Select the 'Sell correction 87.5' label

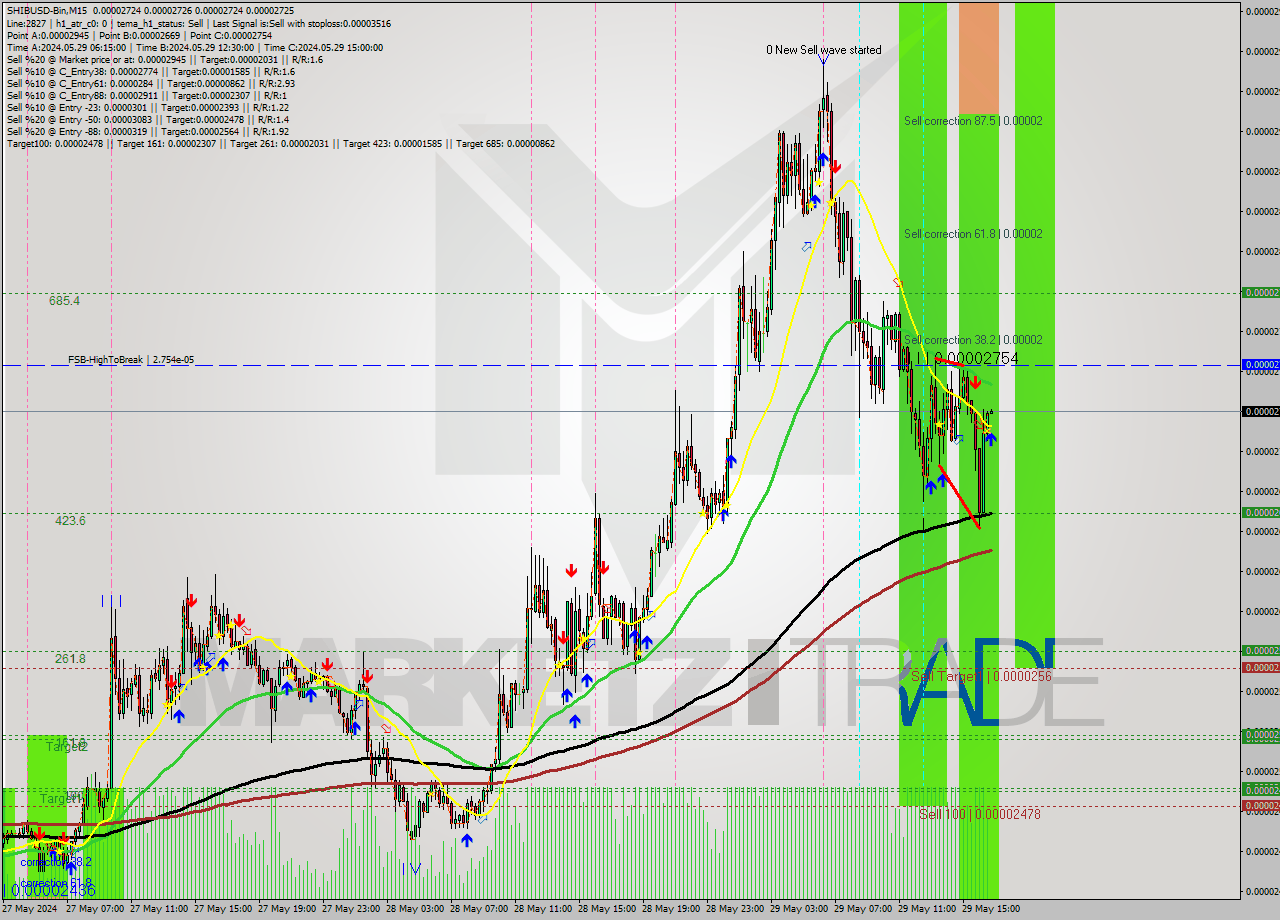973,121
